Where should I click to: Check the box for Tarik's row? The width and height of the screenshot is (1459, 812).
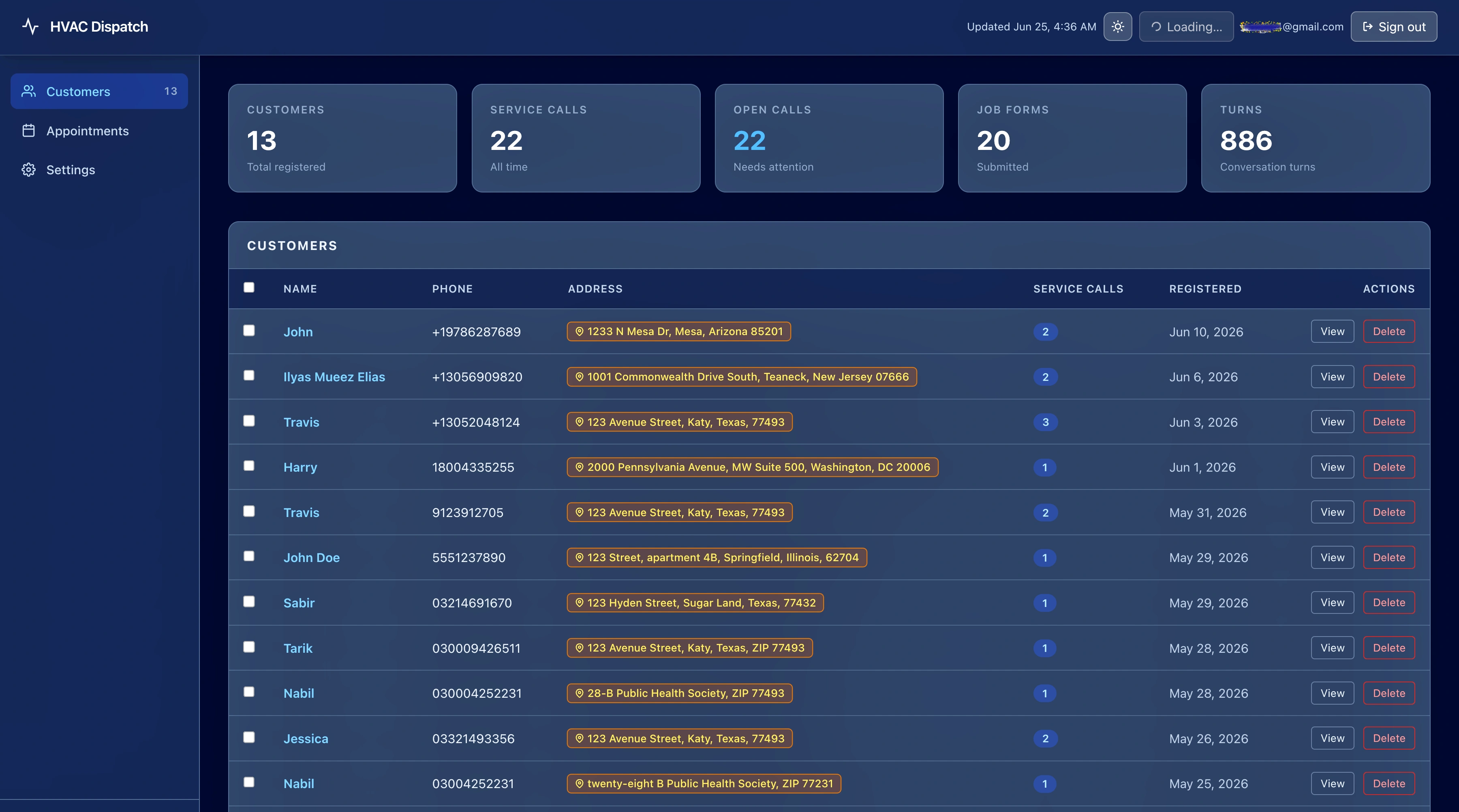click(249, 647)
